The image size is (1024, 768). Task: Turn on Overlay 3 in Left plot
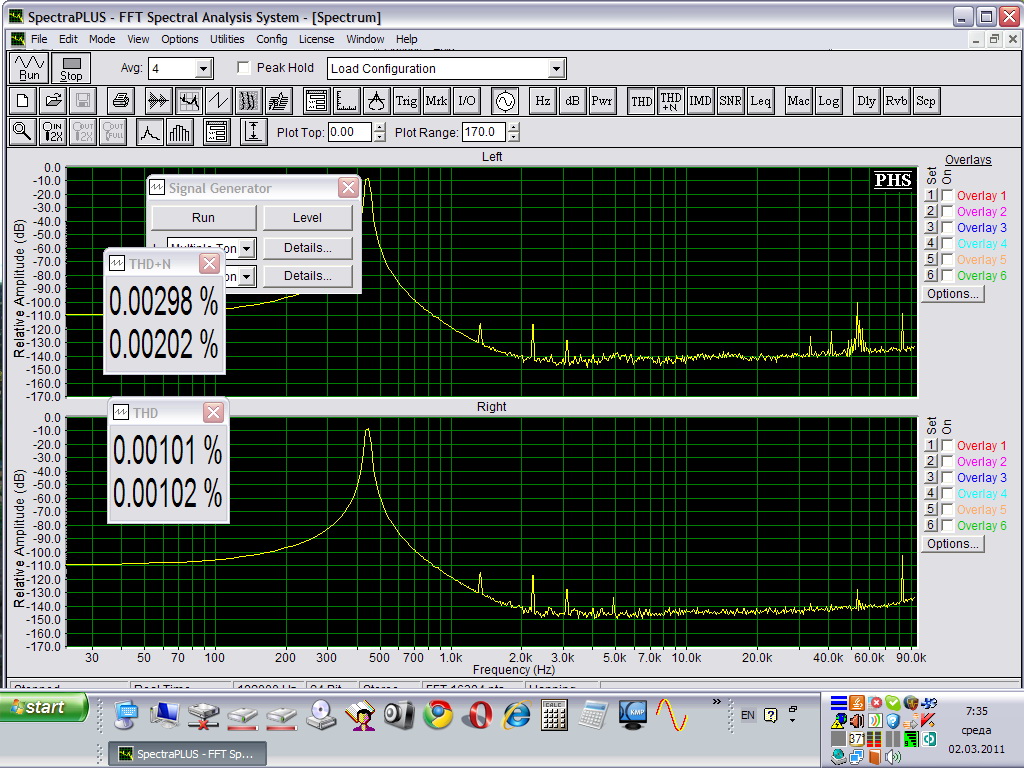coord(947,227)
